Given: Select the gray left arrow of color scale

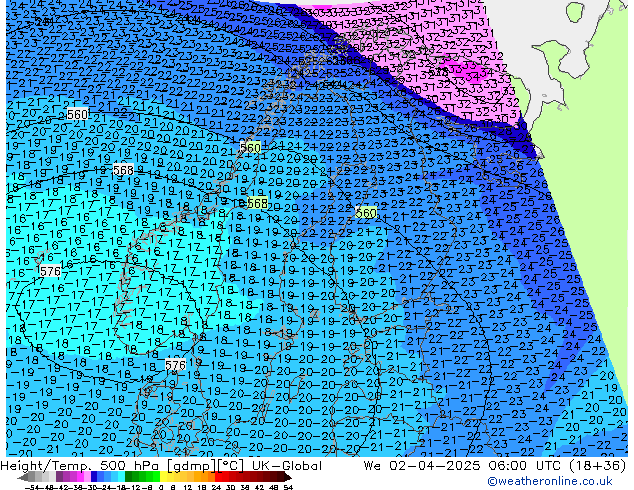Looking at the screenshot, I should point(22,477).
